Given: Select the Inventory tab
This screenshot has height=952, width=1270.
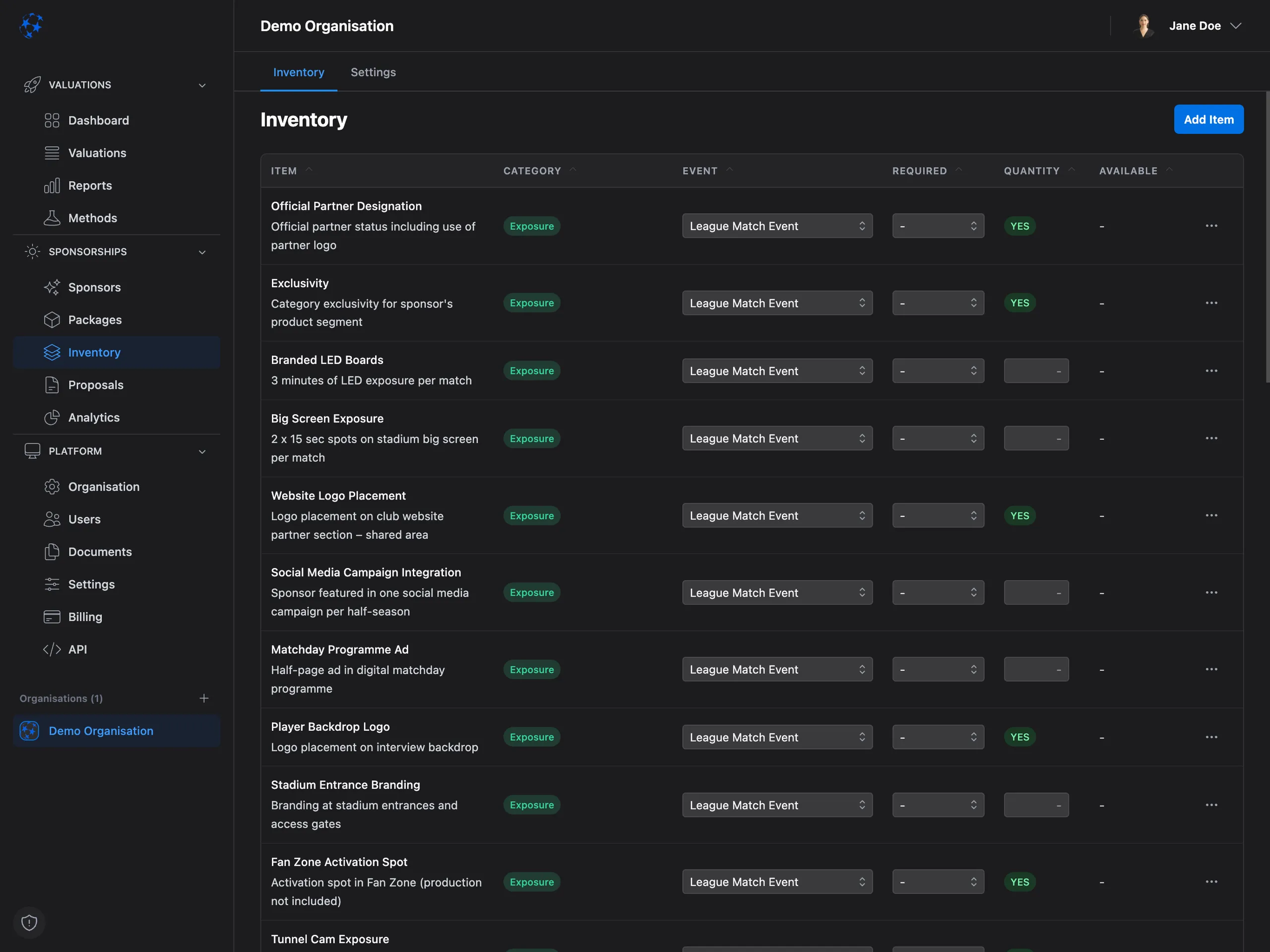Looking at the screenshot, I should tap(299, 72).
